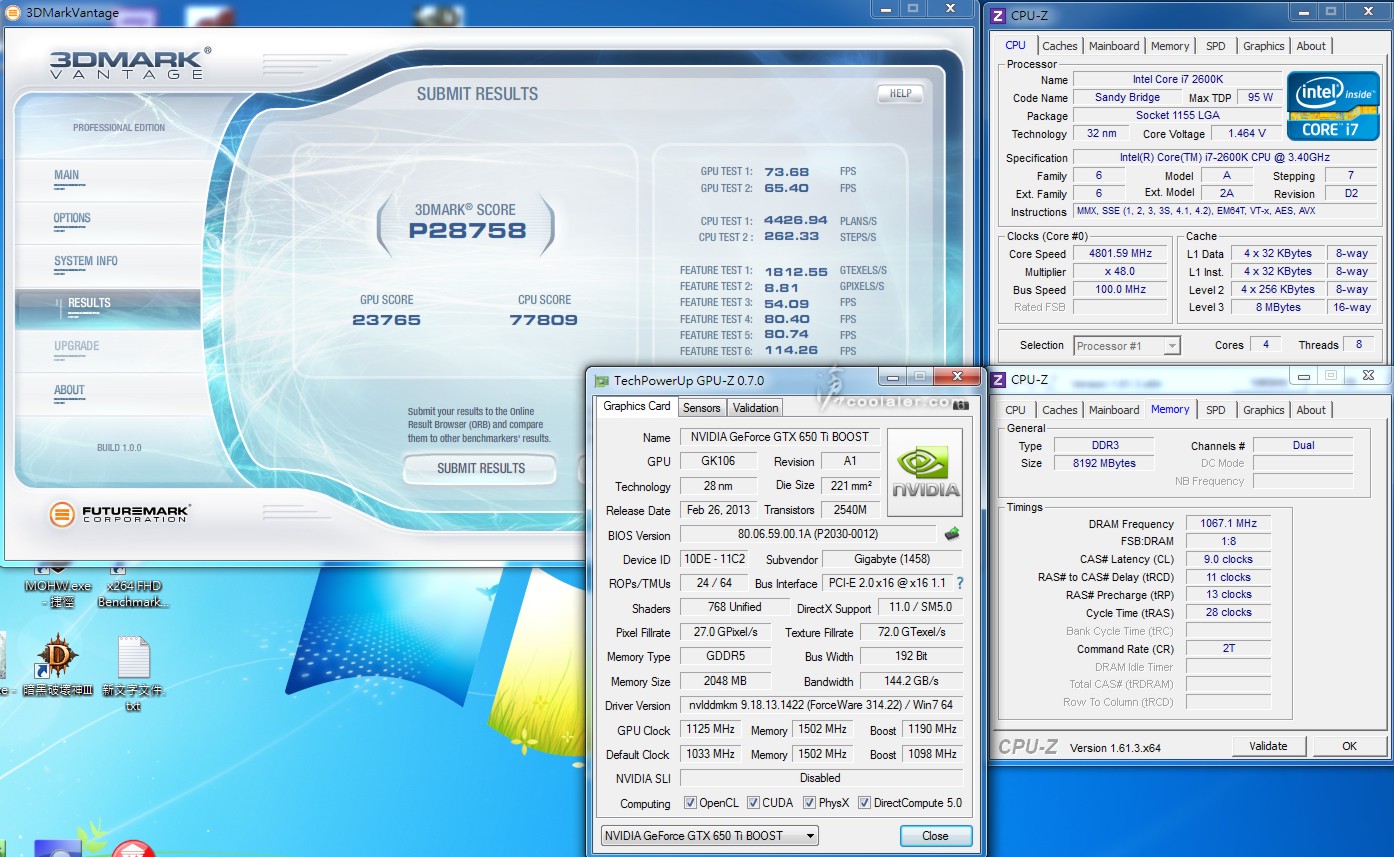Click the CPU-Z OK button
Screen dimensions: 1394x857
(1349, 746)
